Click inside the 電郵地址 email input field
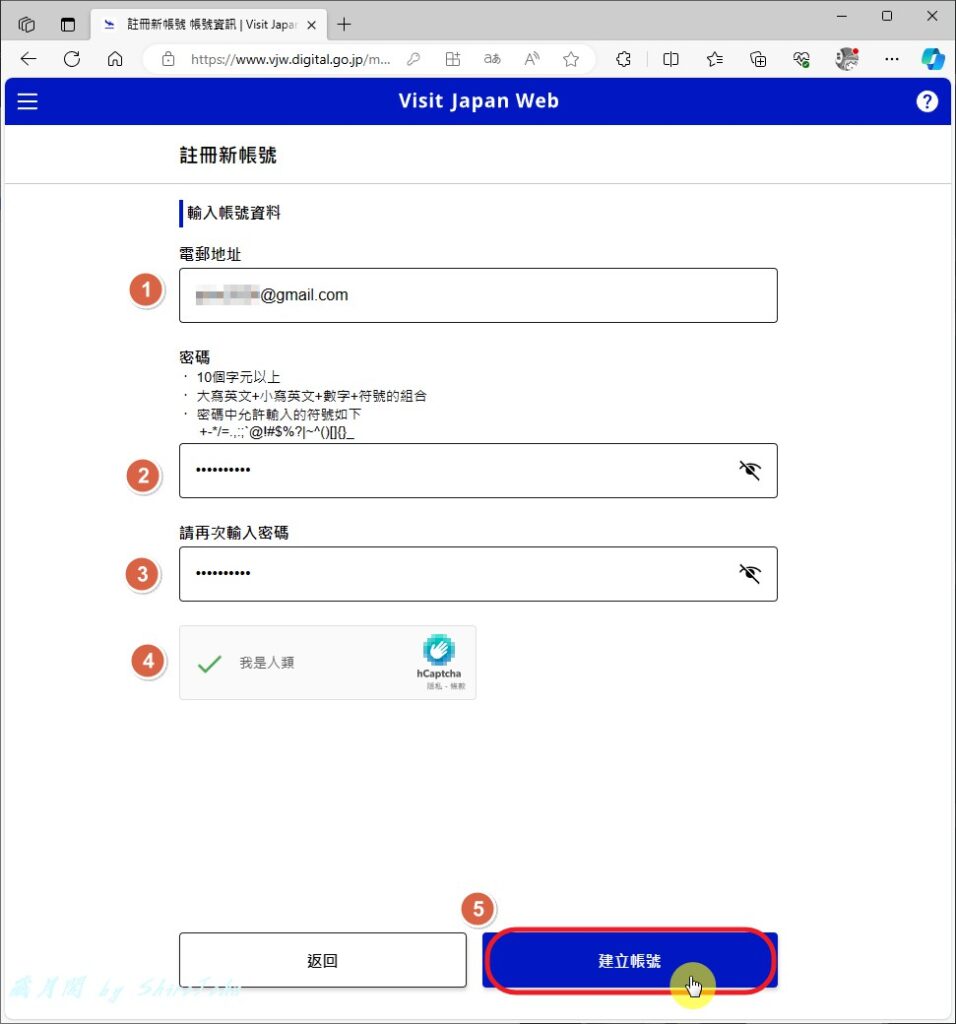This screenshot has width=956, height=1024. click(x=478, y=295)
